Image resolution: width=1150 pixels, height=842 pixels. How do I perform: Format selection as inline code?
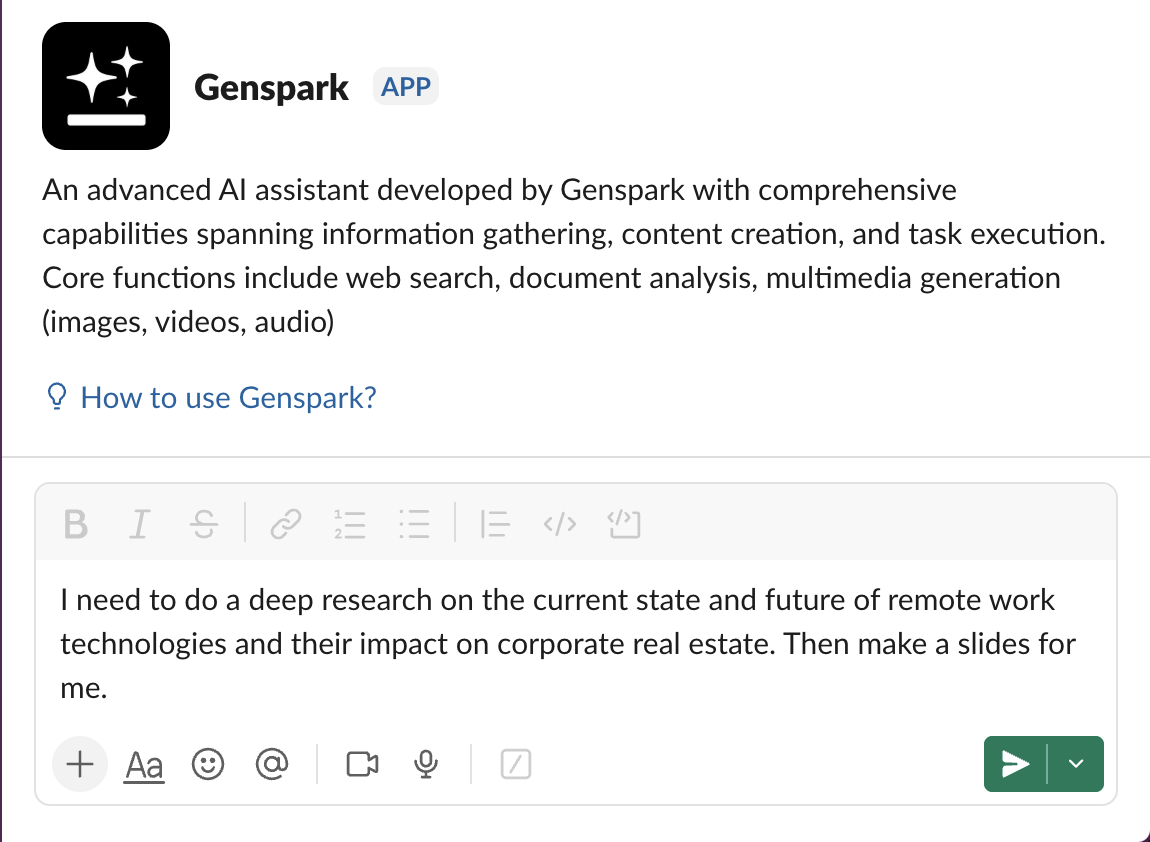(560, 524)
